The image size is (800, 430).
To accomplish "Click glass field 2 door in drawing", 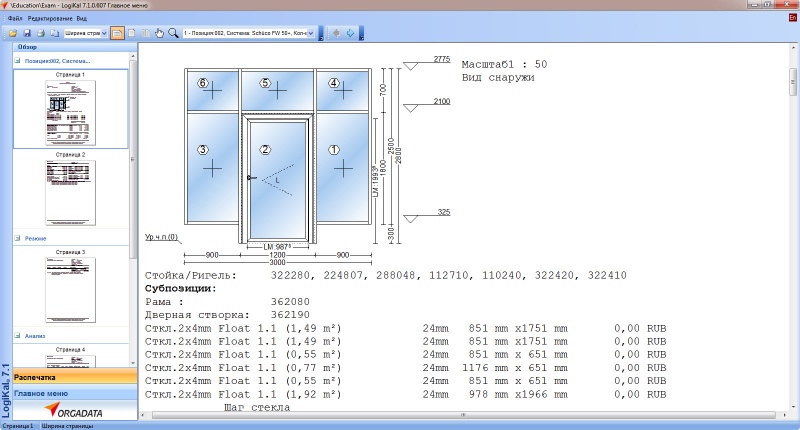I will tap(278, 179).
